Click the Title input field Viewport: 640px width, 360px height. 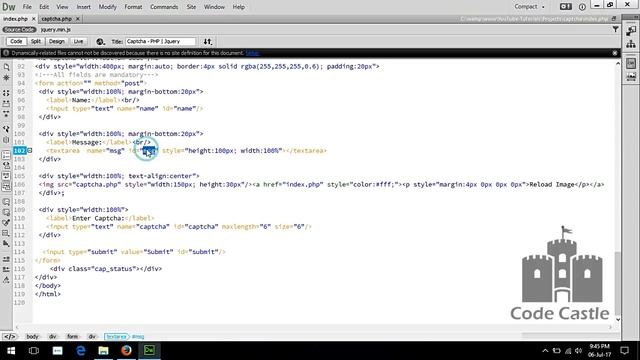[x=160, y=42]
